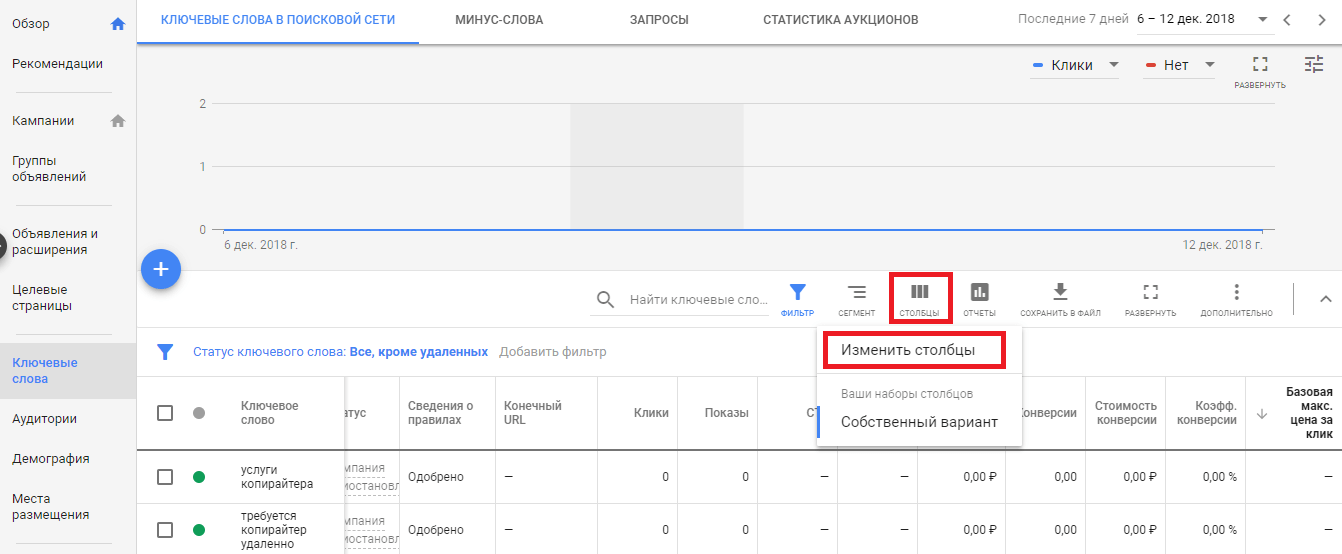
Task: Tick the select-all checkbox in table header
Action: pyautogui.click(x=165, y=413)
